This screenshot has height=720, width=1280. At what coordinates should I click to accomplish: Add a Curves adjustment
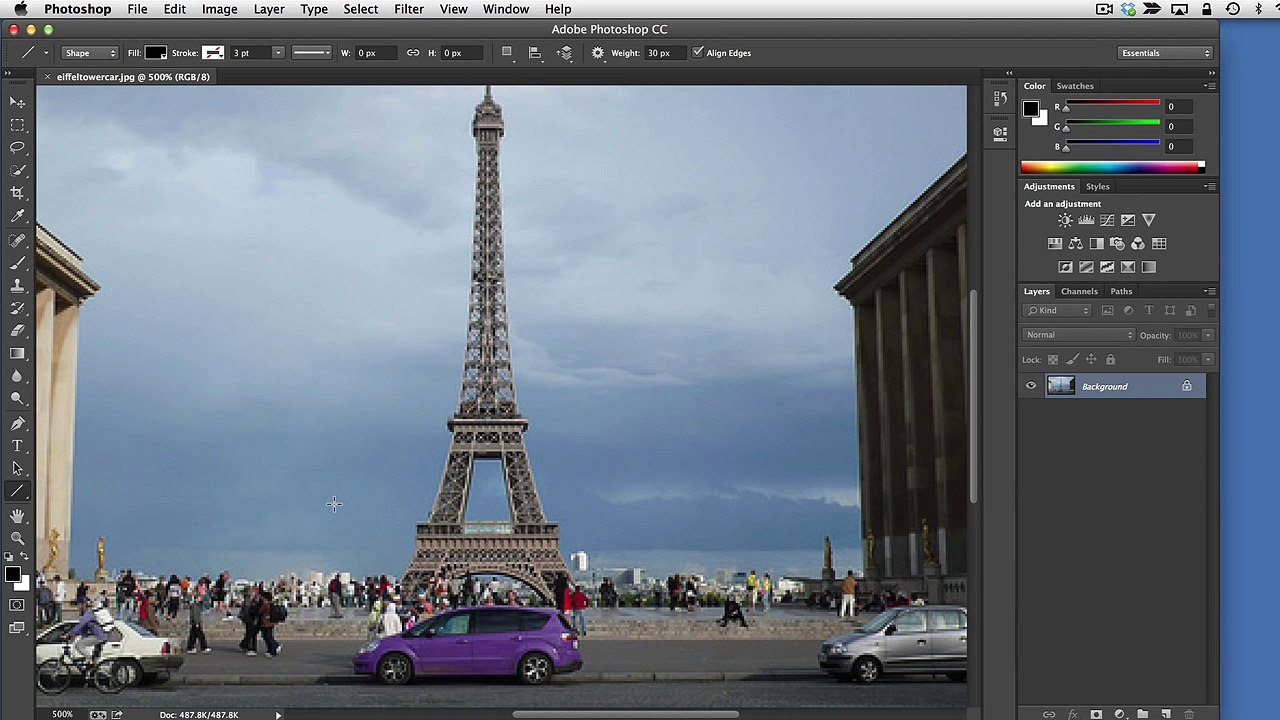(x=1107, y=220)
